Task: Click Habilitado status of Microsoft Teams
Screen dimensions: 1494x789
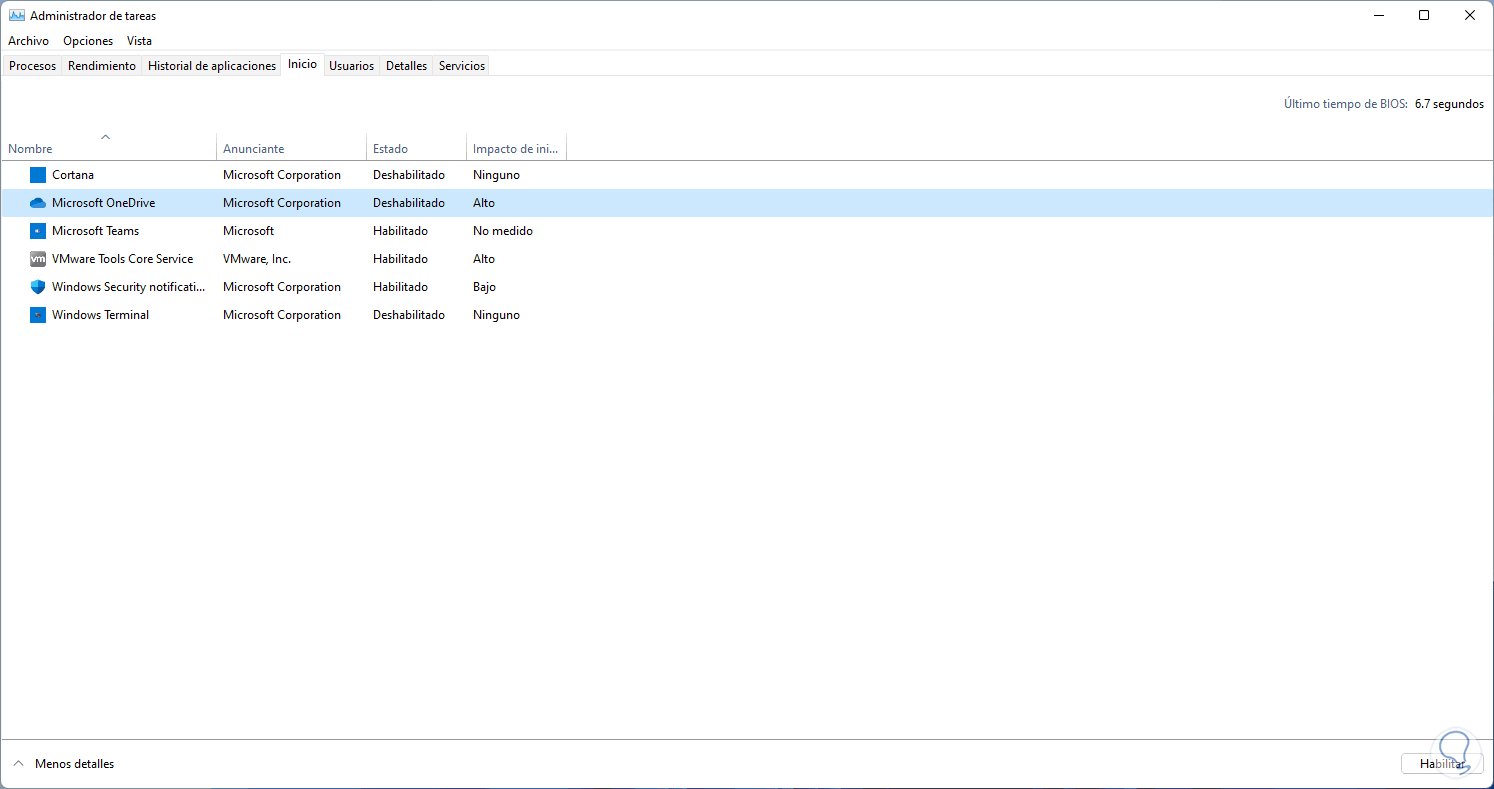Action: pyautogui.click(x=400, y=231)
